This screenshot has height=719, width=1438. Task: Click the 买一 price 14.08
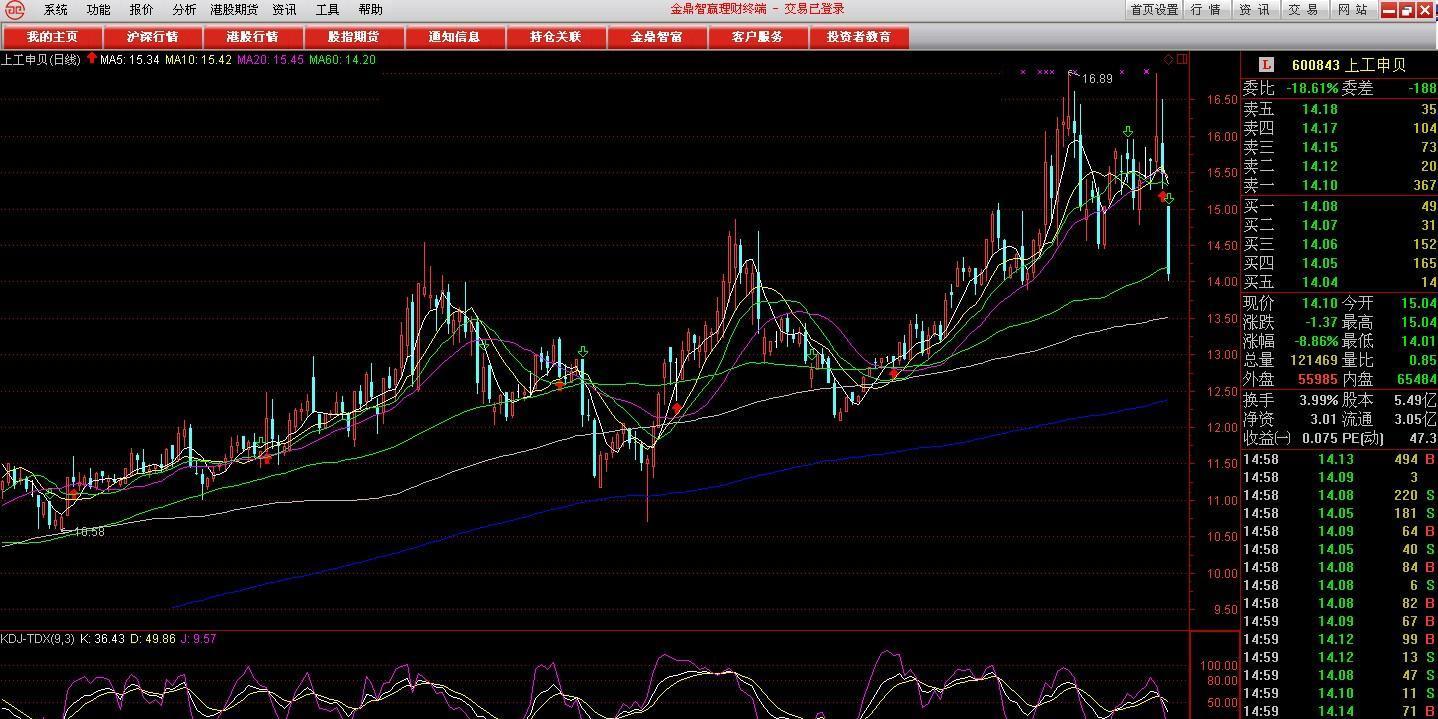(x=1319, y=206)
